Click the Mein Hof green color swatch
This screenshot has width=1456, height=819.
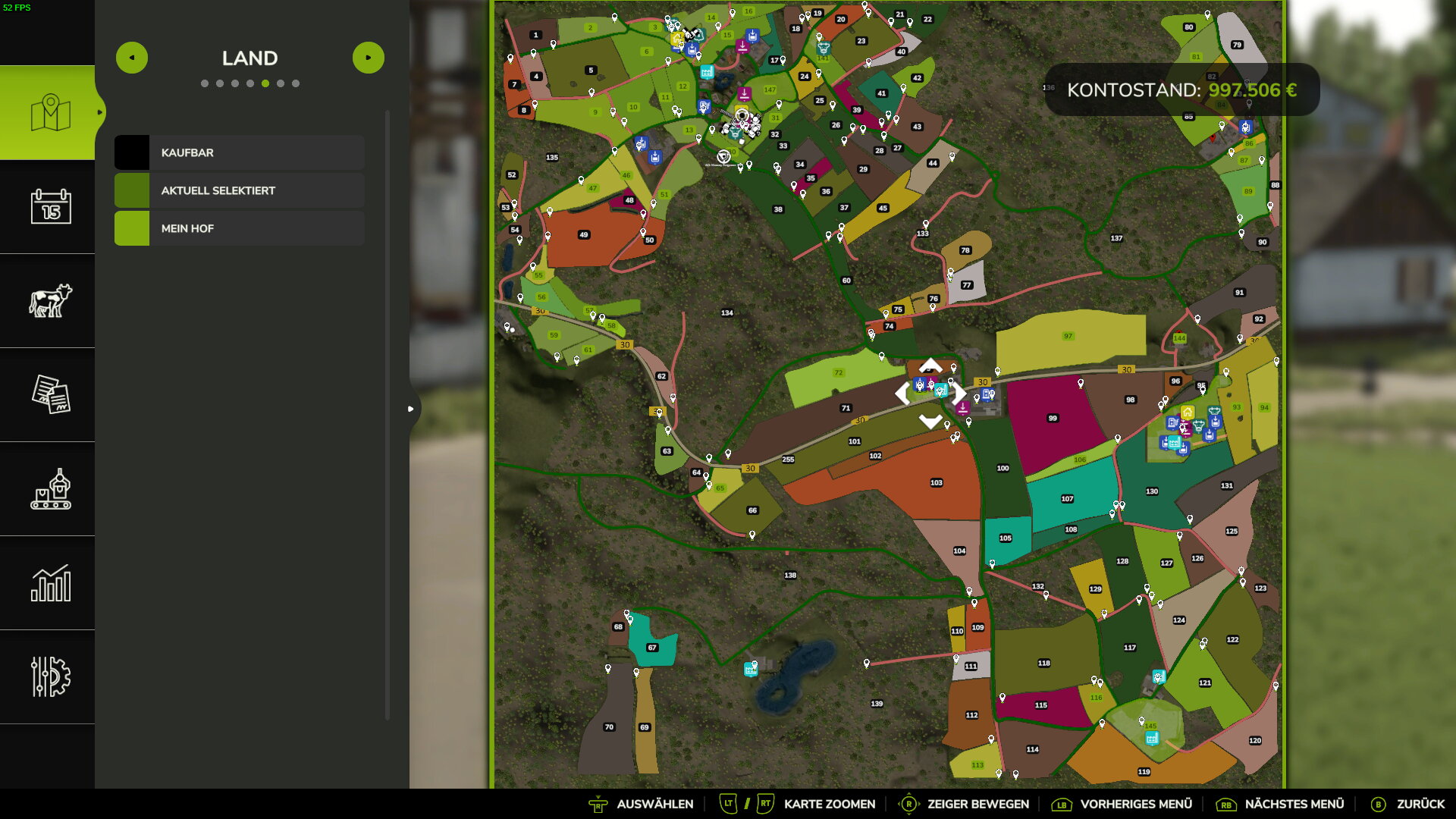(x=132, y=228)
